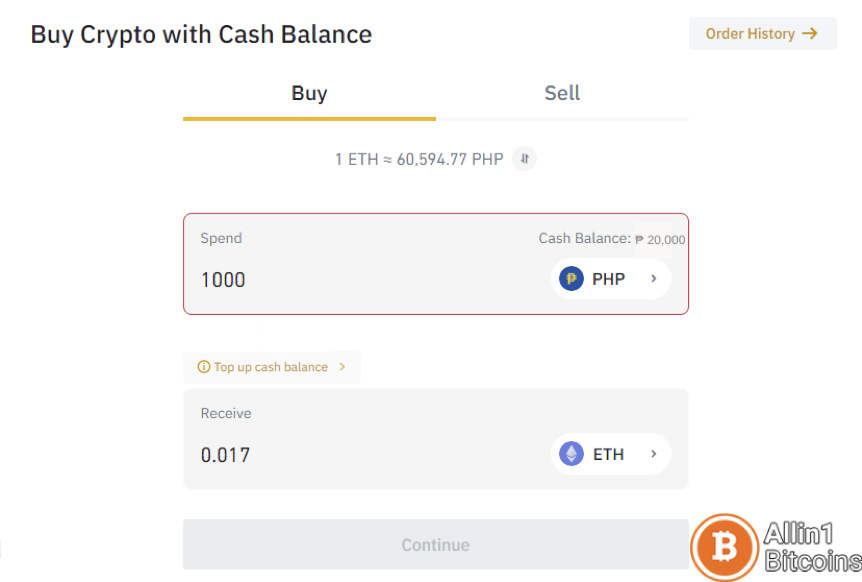Switch to the Sell tab
This screenshot has height=582, width=862.
pos(562,95)
